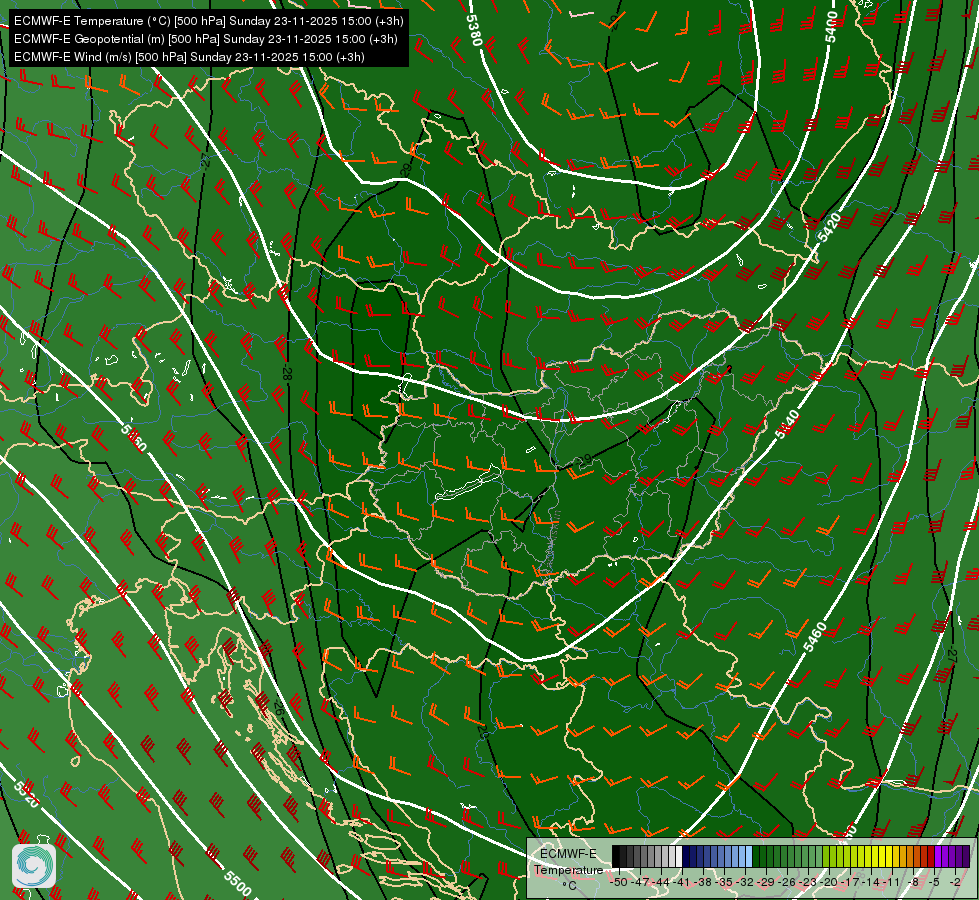
Task: Click the °C unit in legend
Action: (x=569, y=886)
